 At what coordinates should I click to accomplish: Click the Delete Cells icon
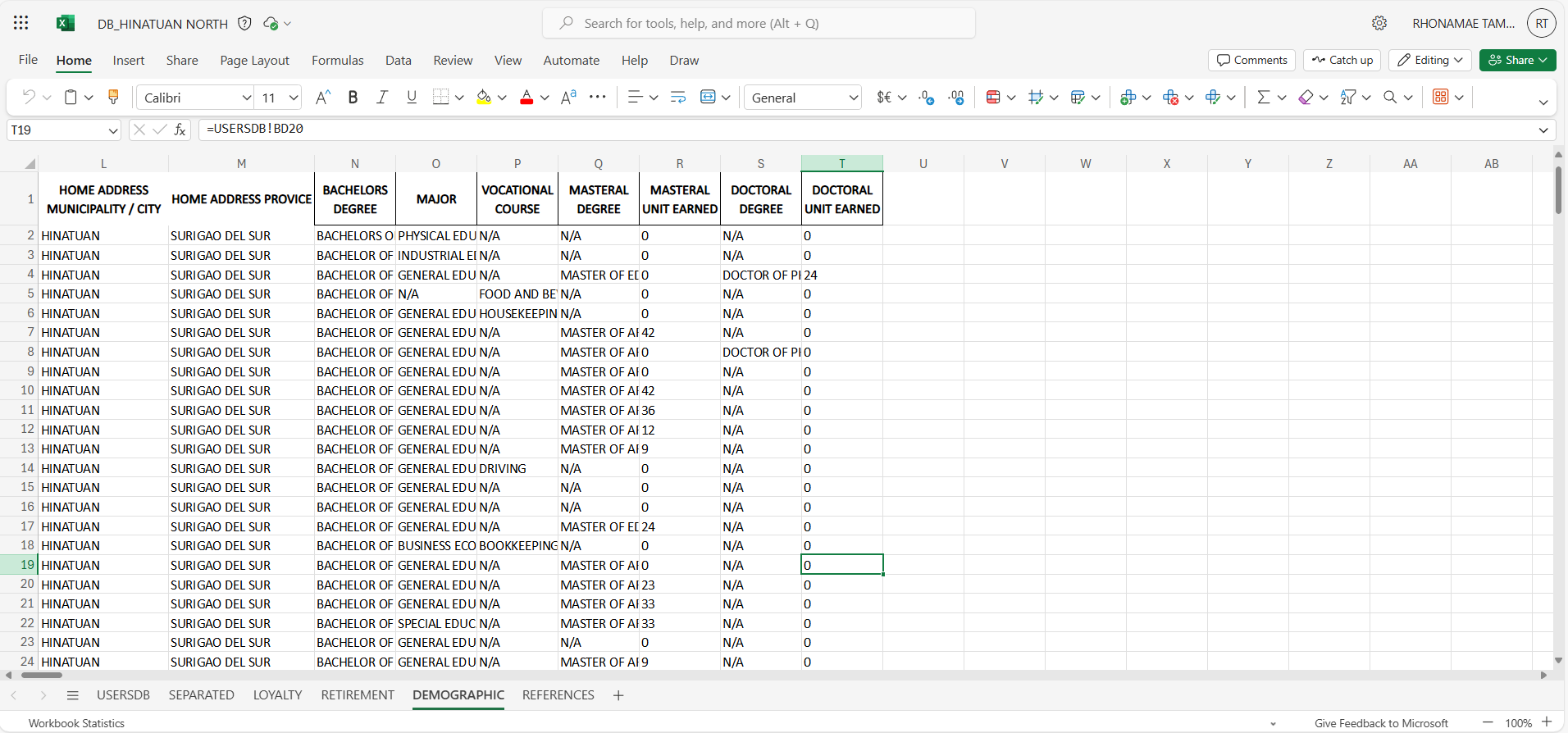(1170, 98)
